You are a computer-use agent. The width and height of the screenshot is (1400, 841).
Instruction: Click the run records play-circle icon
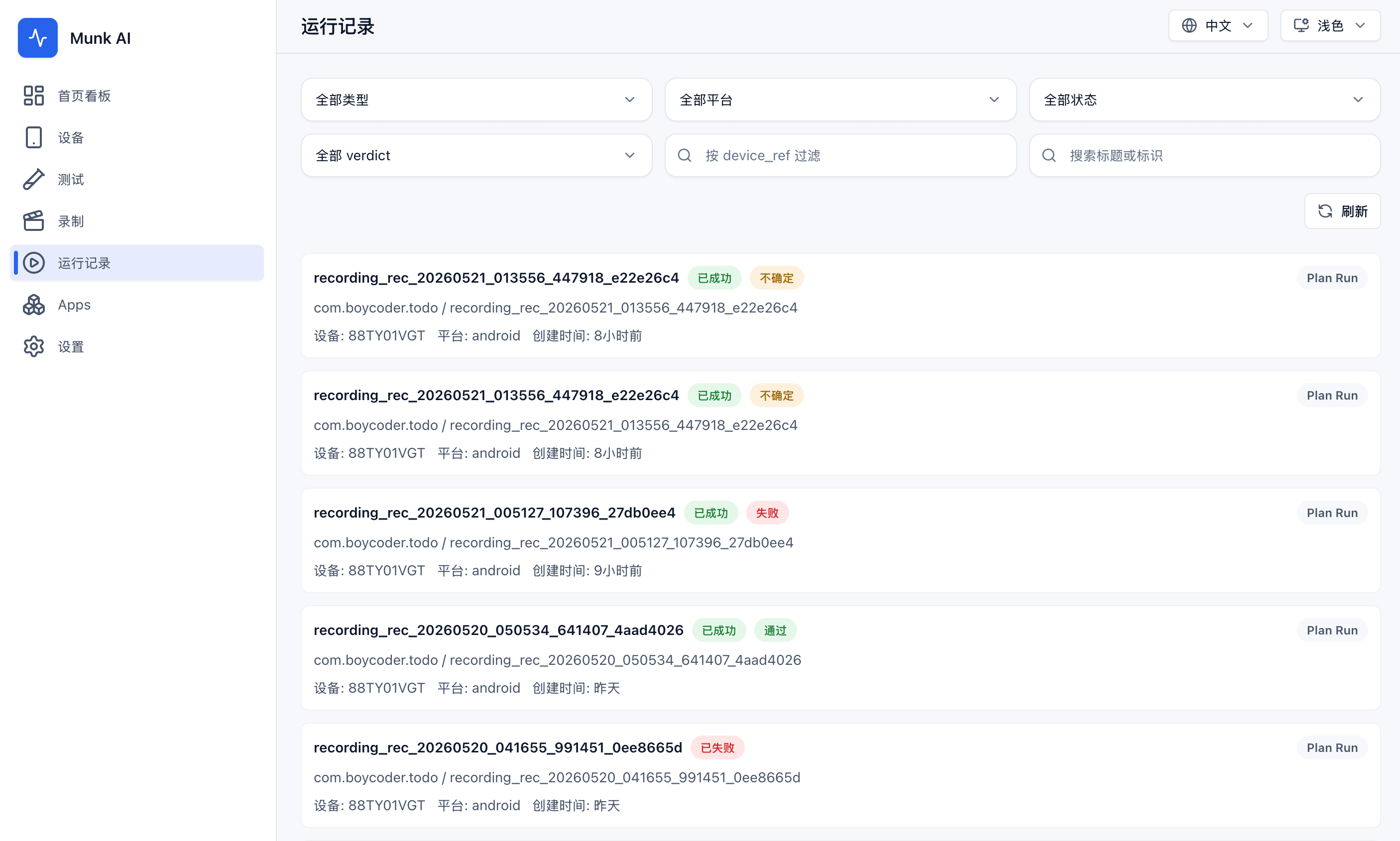tap(33, 263)
